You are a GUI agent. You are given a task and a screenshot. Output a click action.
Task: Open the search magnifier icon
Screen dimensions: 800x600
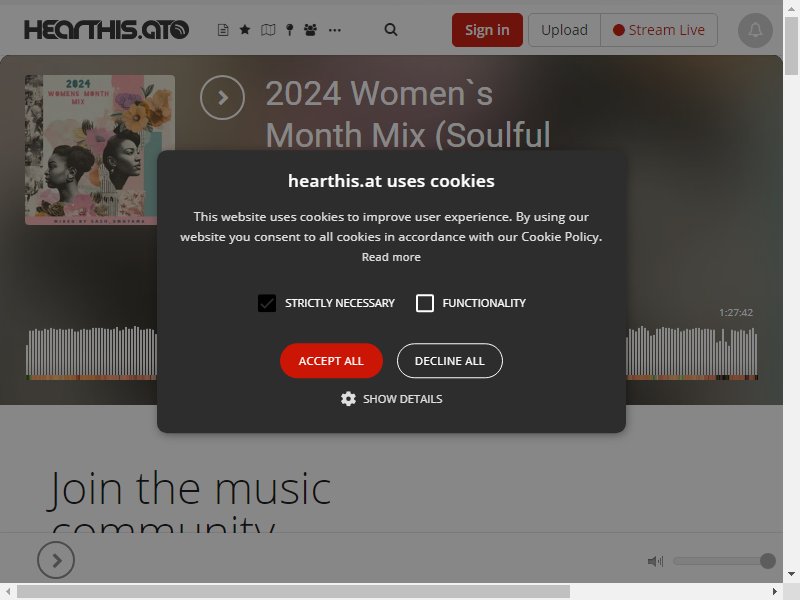(x=391, y=30)
